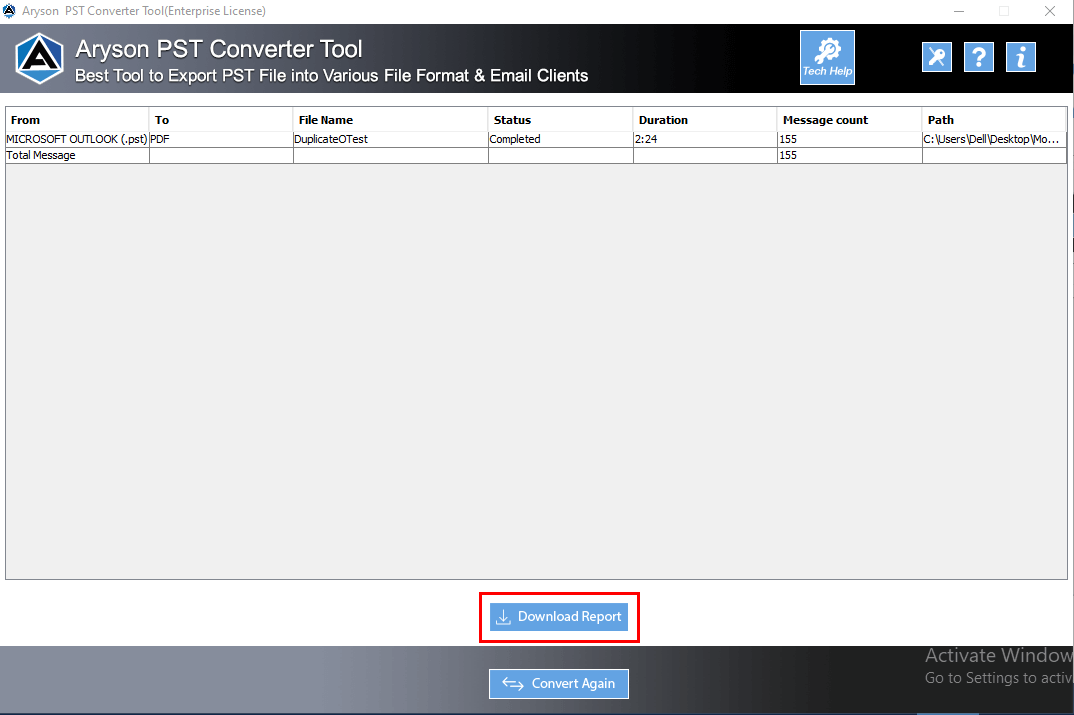View product details via the info icon

[1021, 57]
